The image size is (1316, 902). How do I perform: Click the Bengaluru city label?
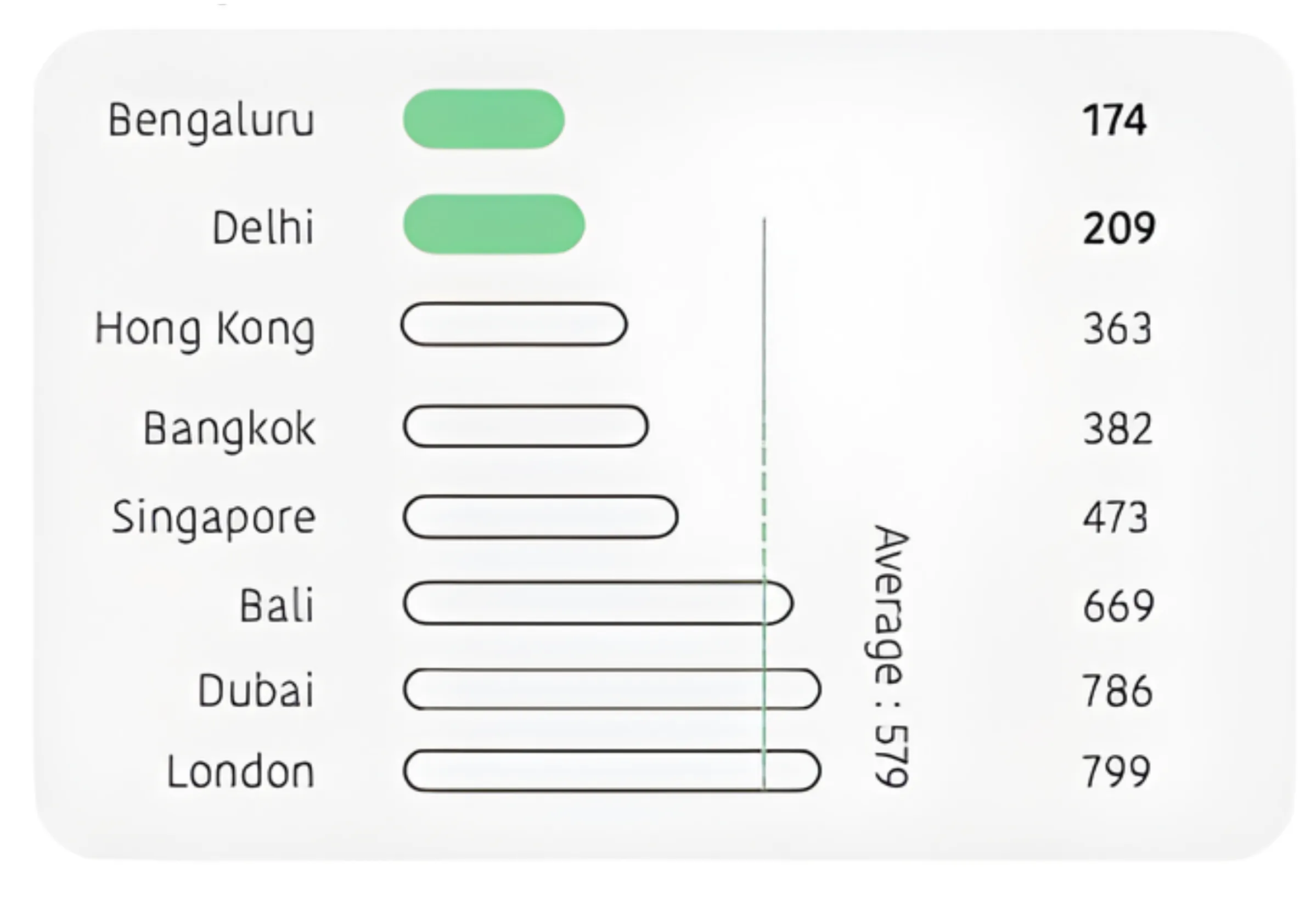(211, 121)
